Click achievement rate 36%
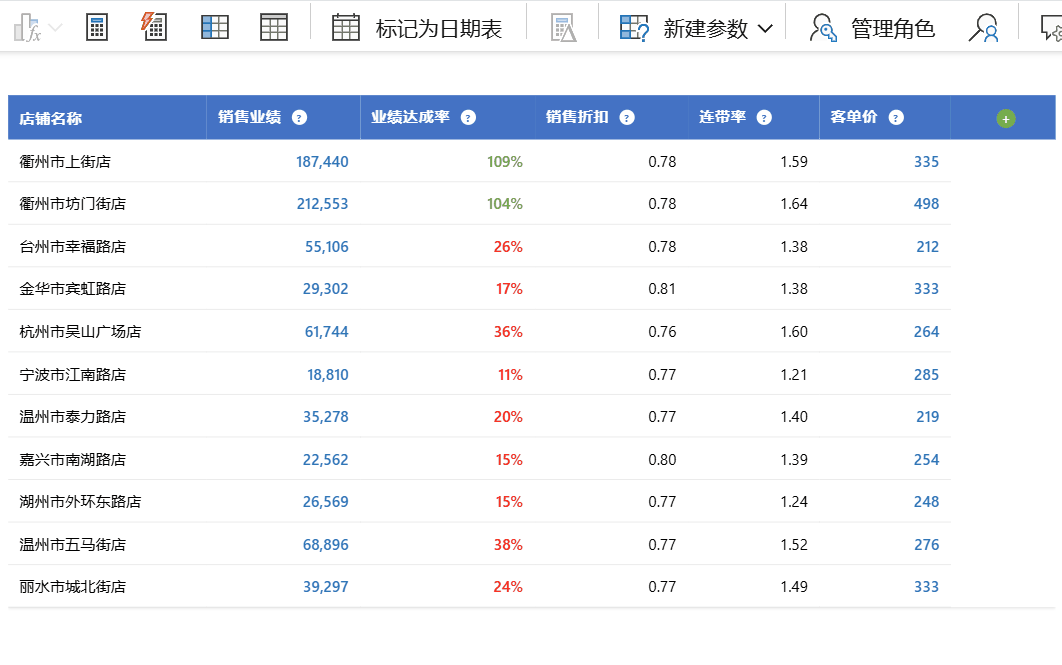This screenshot has width=1062, height=665. [508, 332]
